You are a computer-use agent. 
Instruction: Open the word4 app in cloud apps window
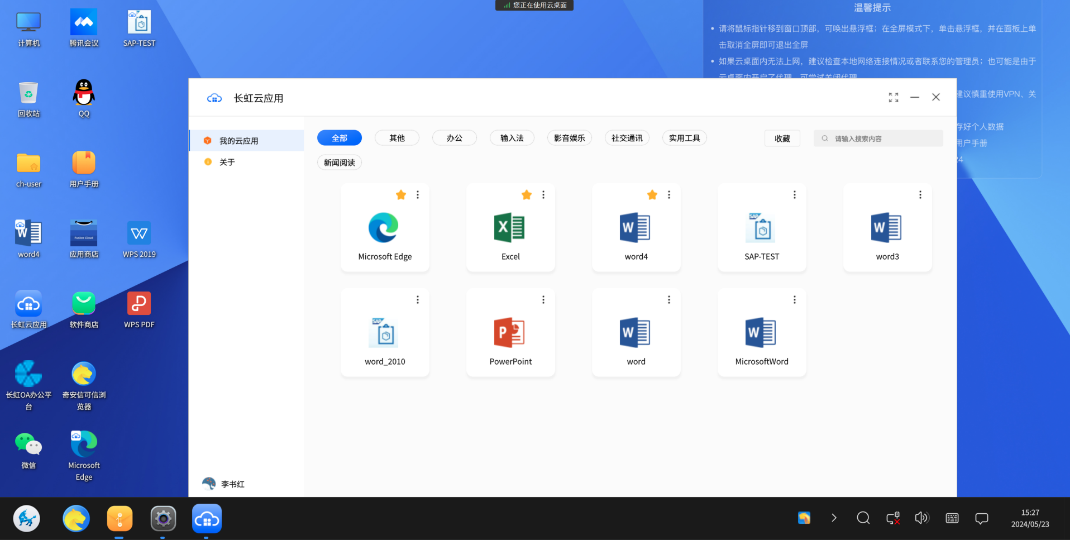click(x=636, y=227)
